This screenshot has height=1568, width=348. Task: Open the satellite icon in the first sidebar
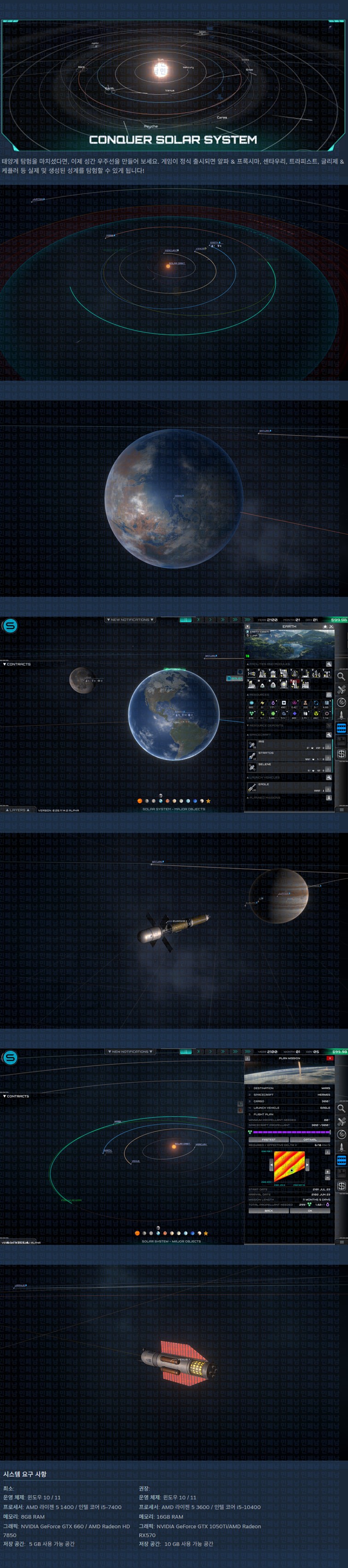[341, 690]
